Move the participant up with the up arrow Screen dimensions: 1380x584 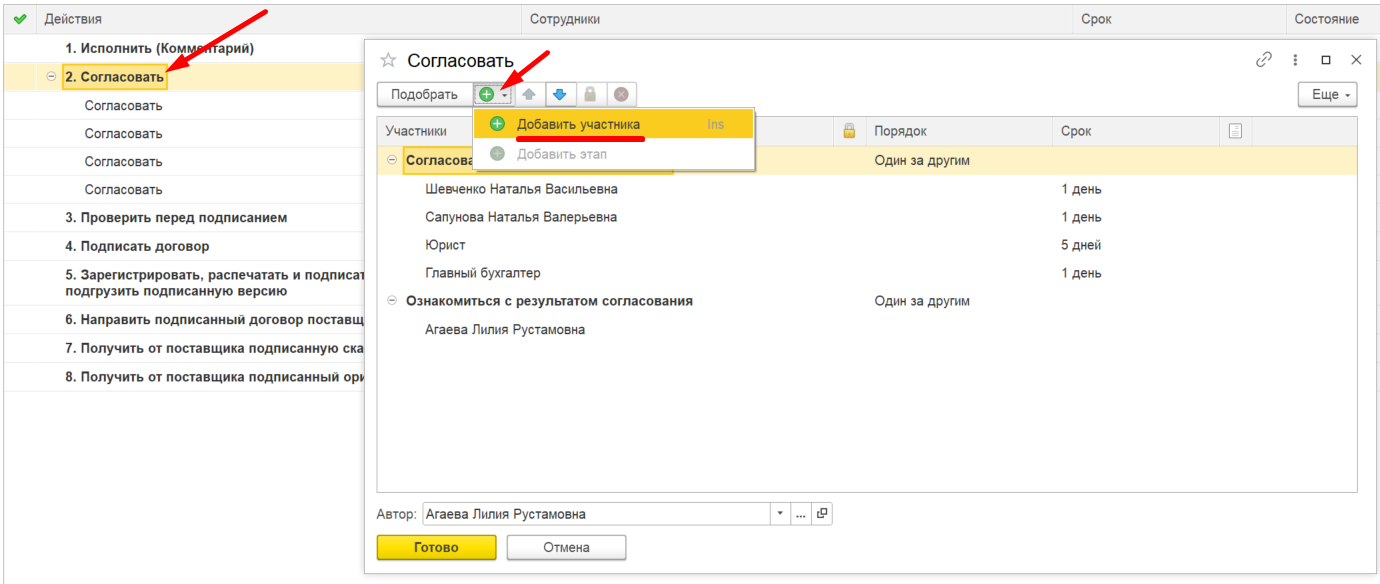coord(529,94)
